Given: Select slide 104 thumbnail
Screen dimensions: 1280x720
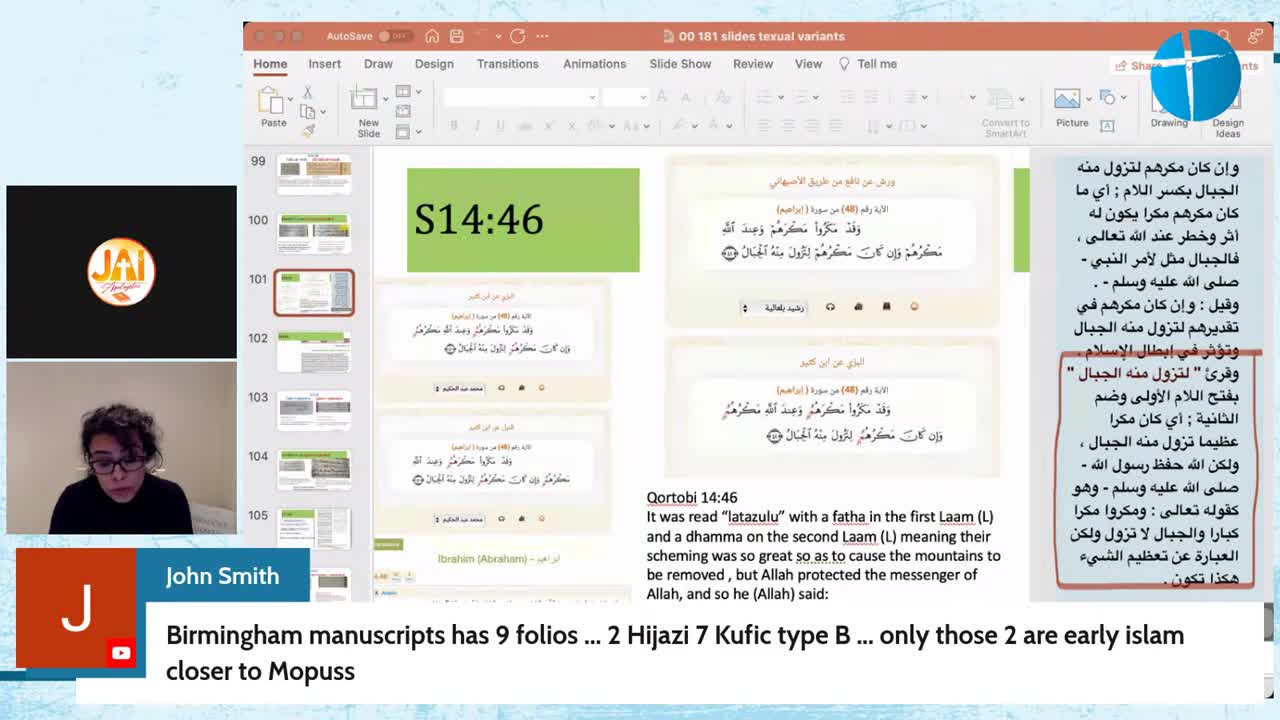Looking at the screenshot, I should pos(314,469).
